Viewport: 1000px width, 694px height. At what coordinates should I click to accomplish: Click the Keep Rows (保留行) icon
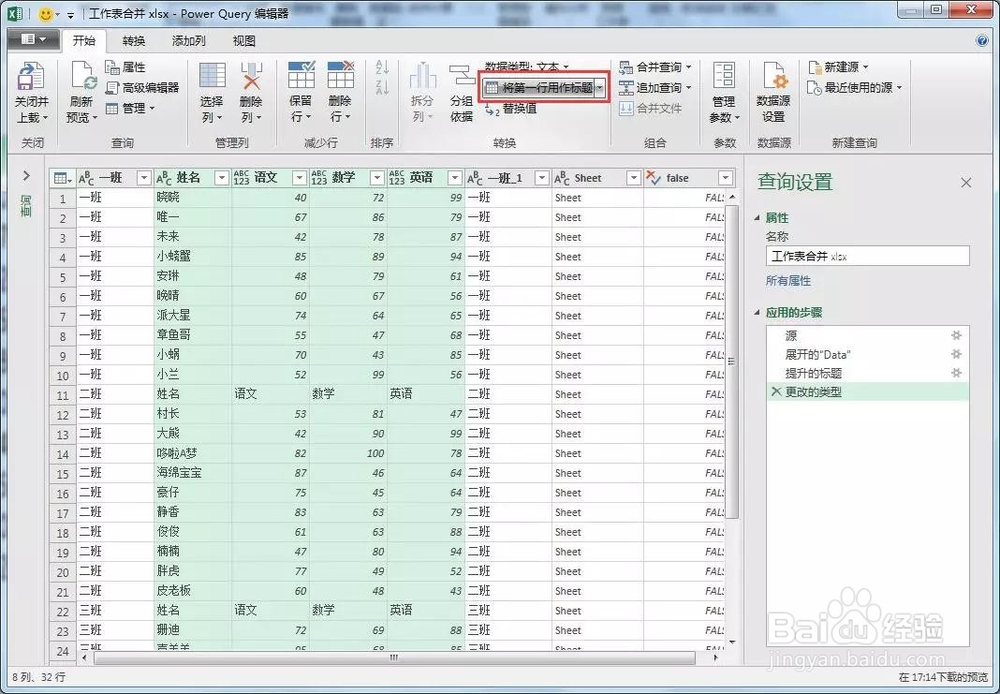pyautogui.click(x=301, y=75)
